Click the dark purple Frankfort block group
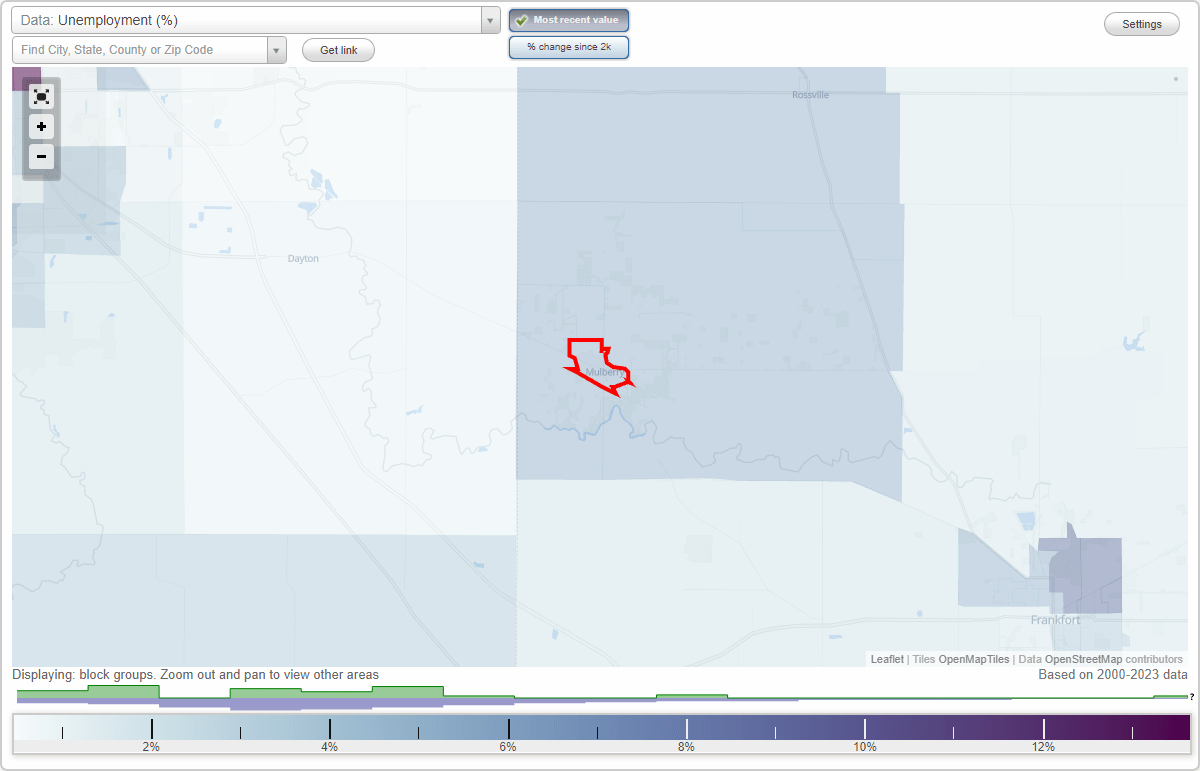This screenshot has height=771, width=1200. [1088, 575]
